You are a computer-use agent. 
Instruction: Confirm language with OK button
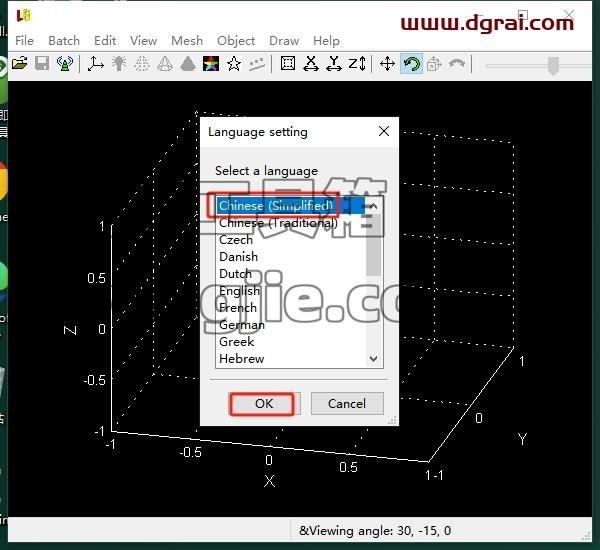coord(264,403)
